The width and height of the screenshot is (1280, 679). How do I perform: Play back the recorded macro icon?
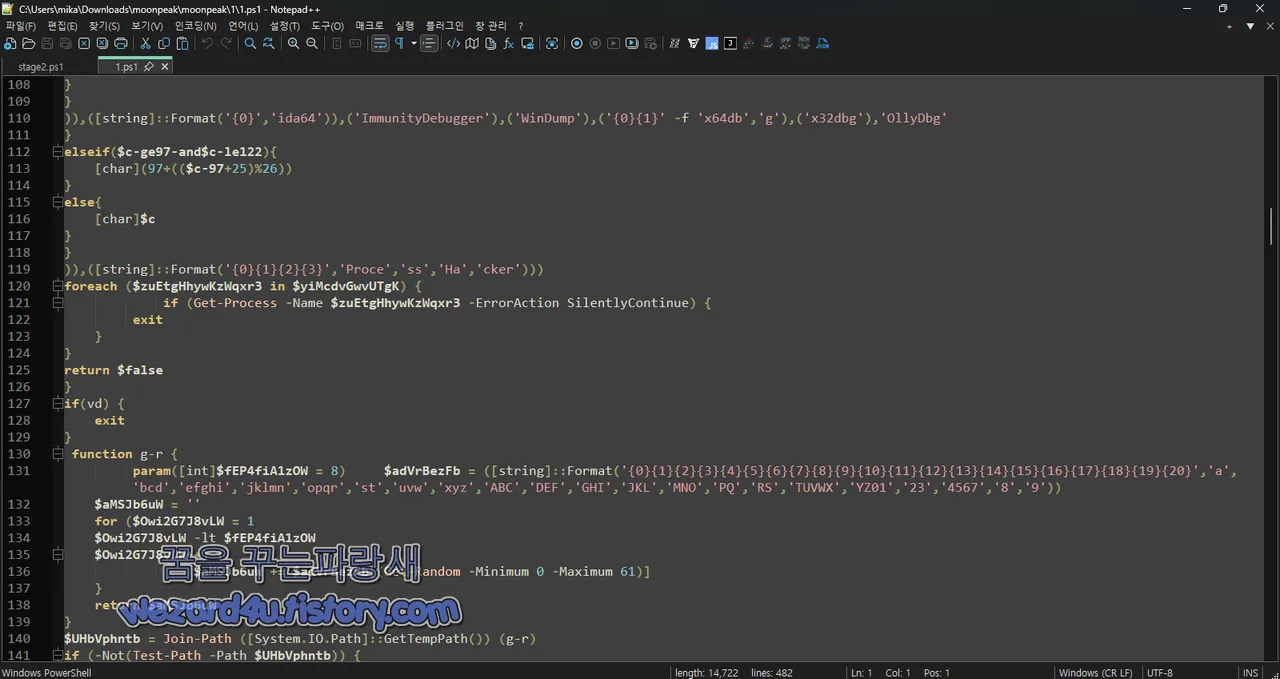point(614,43)
